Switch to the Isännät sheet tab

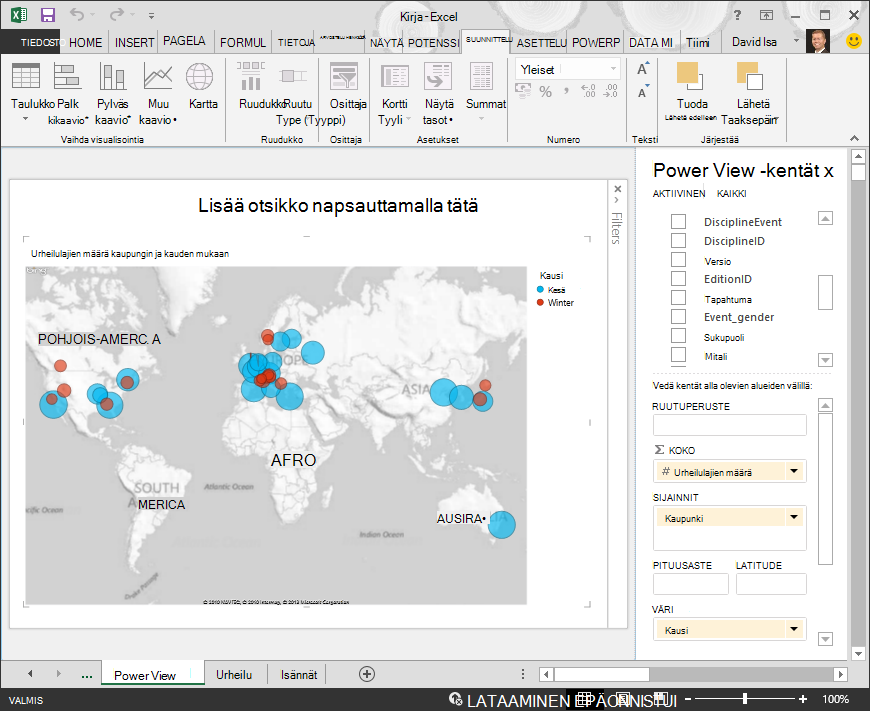click(x=299, y=674)
